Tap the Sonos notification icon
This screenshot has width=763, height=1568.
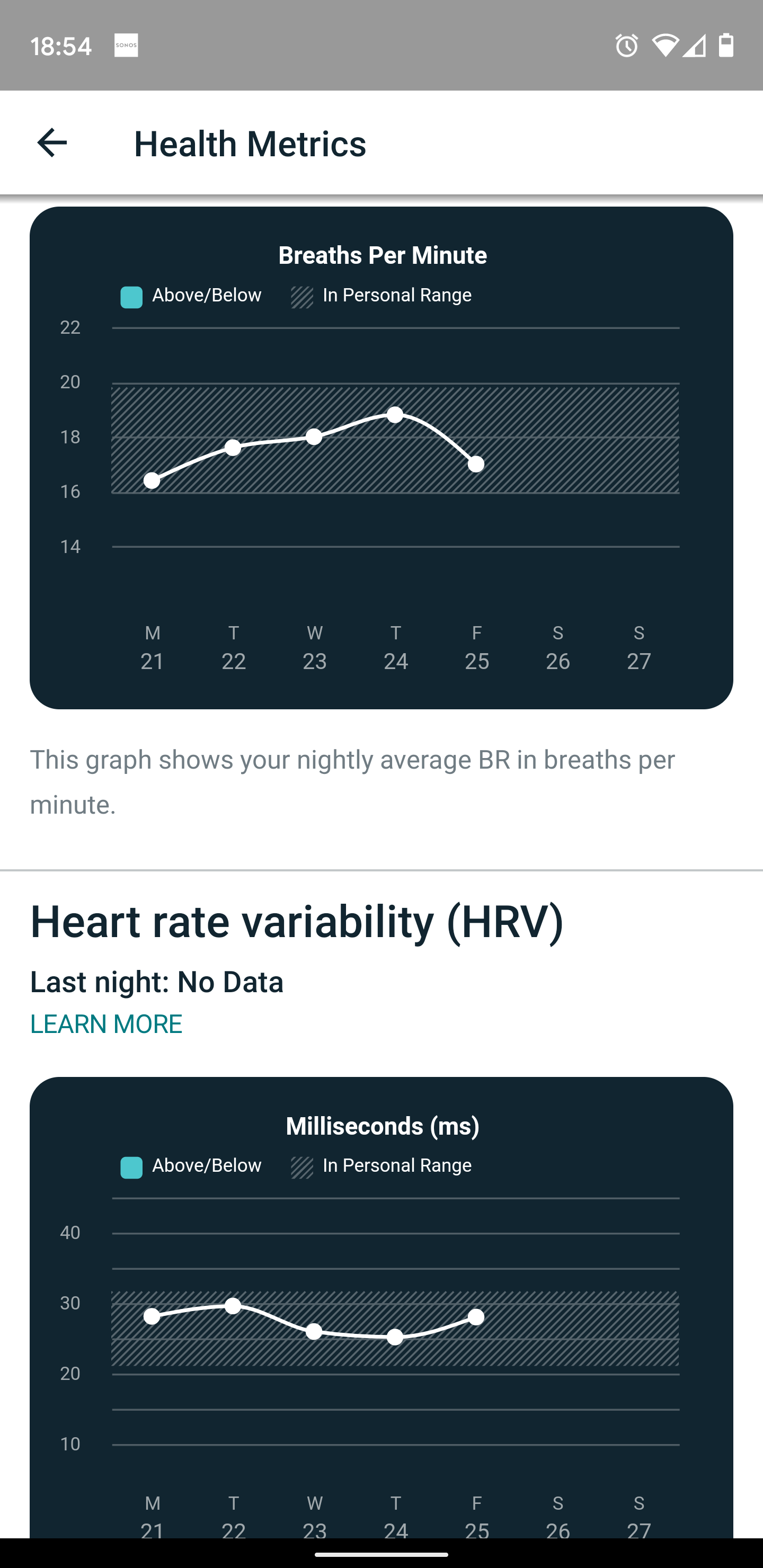tap(126, 45)
